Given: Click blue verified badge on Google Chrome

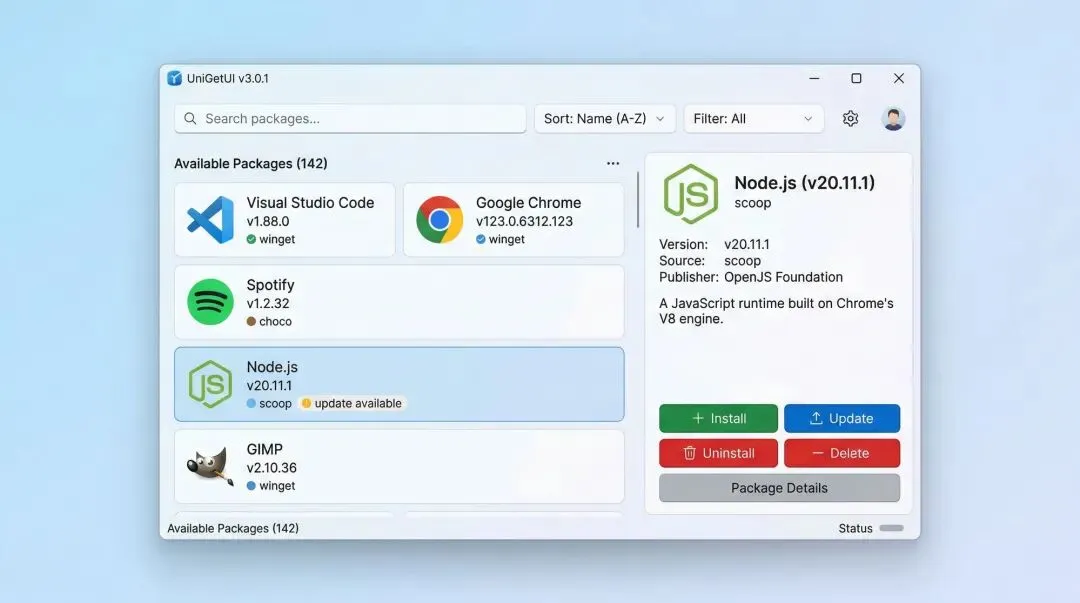Looking at the screenshot, I should [x=481, y=239].
